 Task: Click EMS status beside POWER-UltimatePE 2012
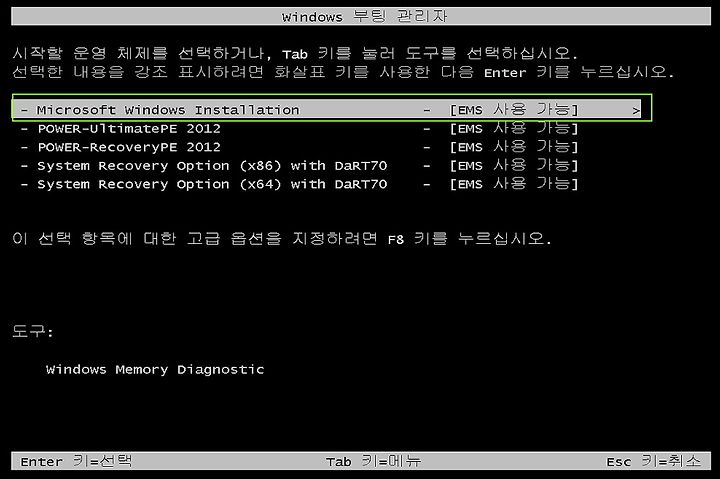click(513, 129)
